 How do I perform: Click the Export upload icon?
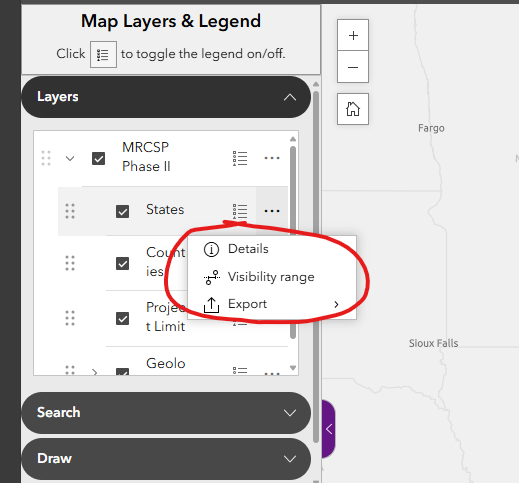coord(211,305)
